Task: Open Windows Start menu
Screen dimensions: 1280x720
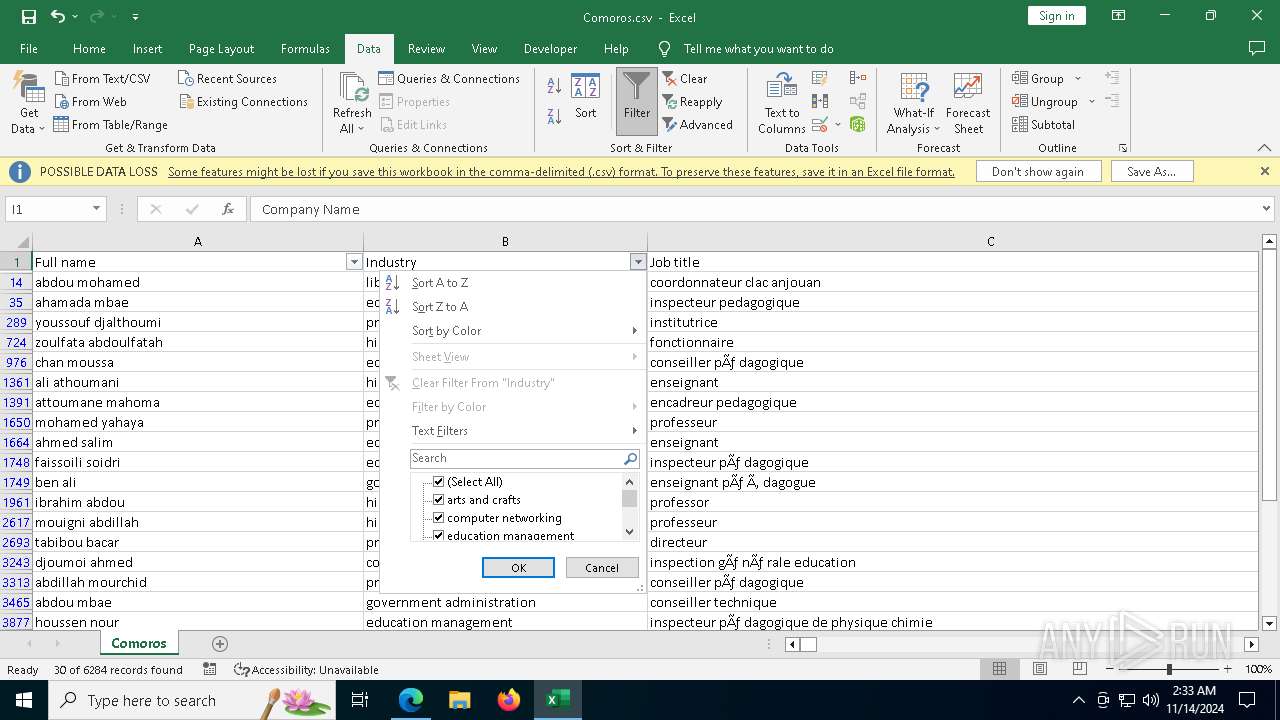Action: pos(23,700)
